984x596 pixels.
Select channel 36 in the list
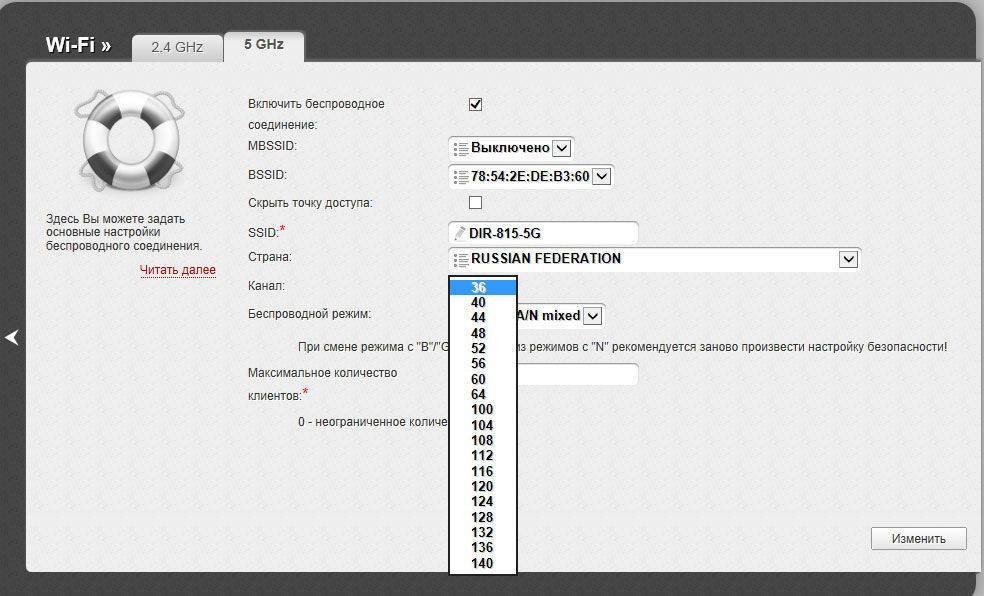[480, 288]
